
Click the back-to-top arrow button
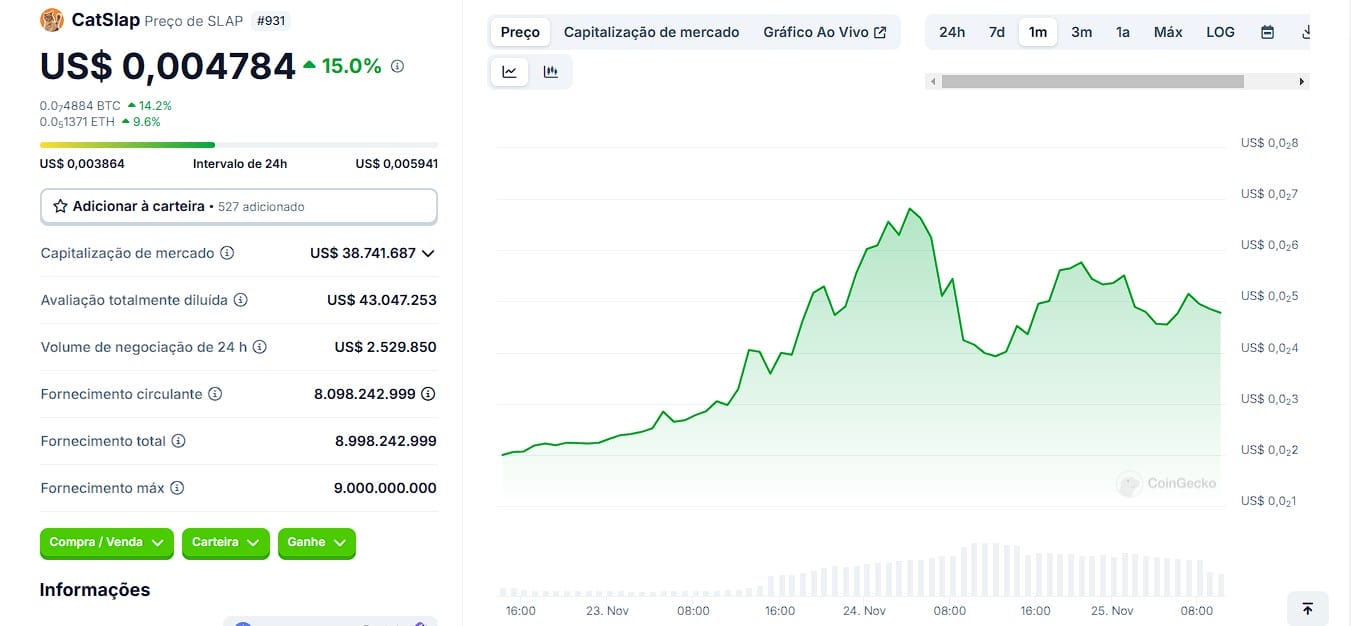[x=1307, y=608]
